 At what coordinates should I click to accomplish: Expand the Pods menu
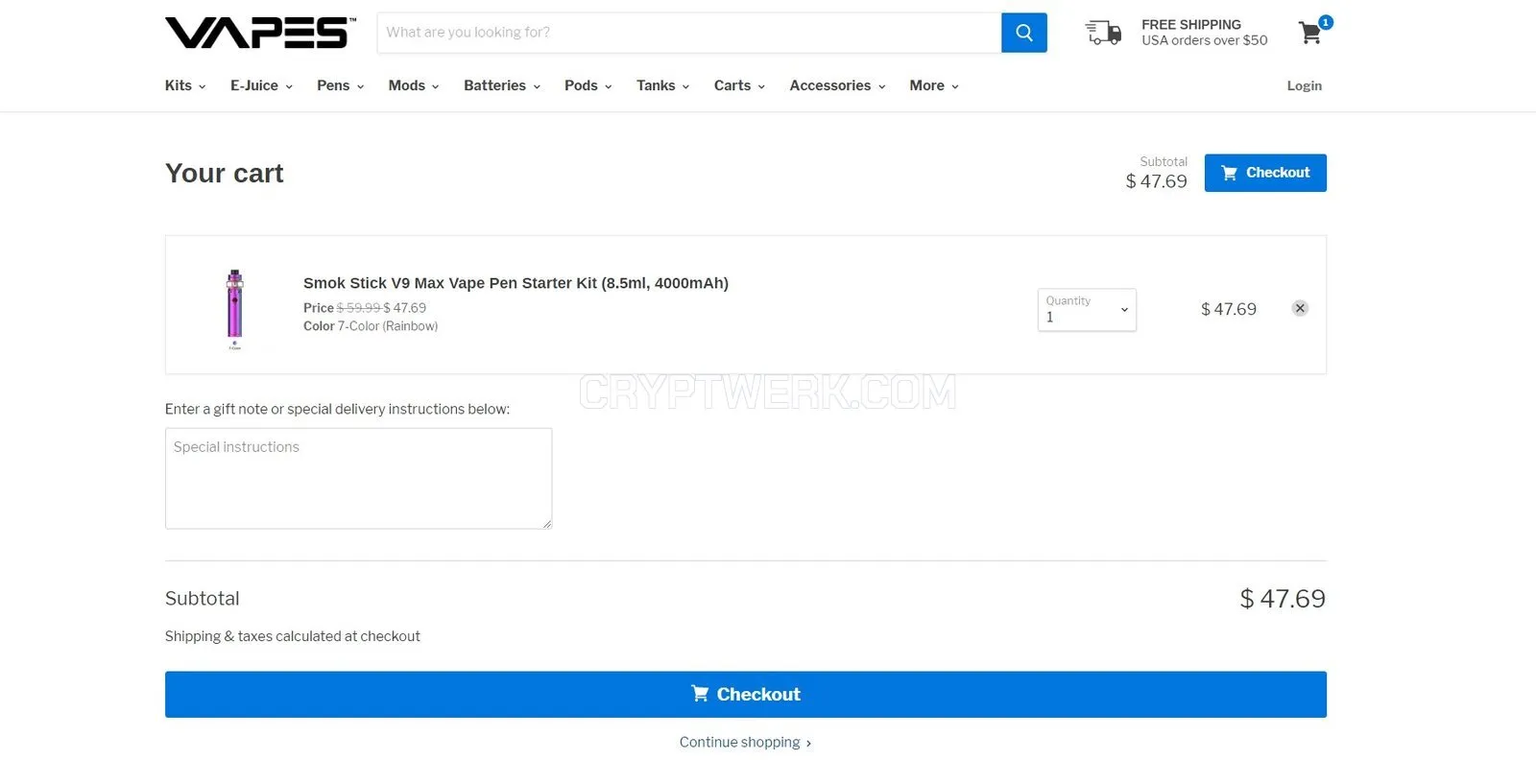(x=588, y=85)
